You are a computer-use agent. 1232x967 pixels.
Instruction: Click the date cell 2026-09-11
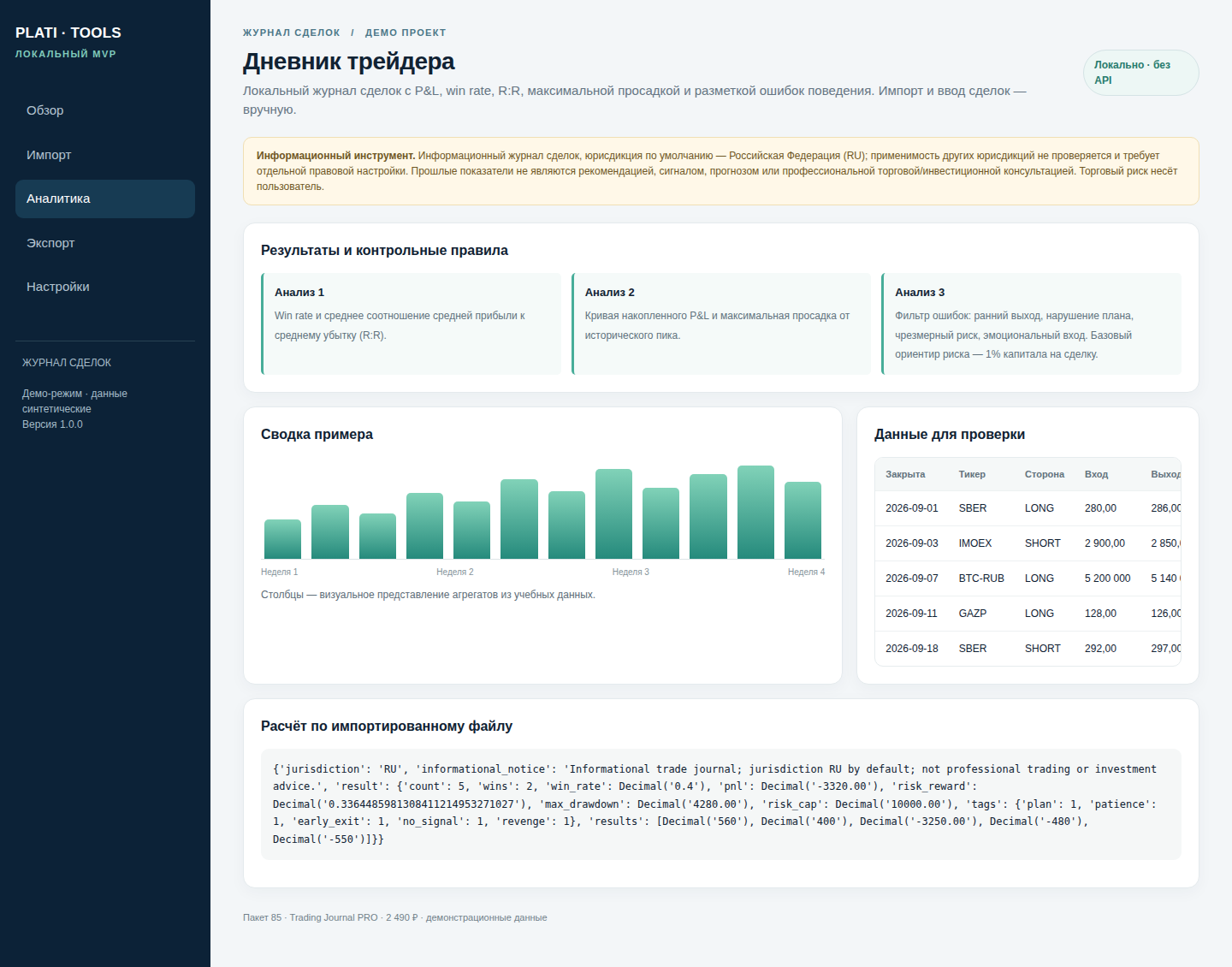pyautogui.click(x=912, y=614)
